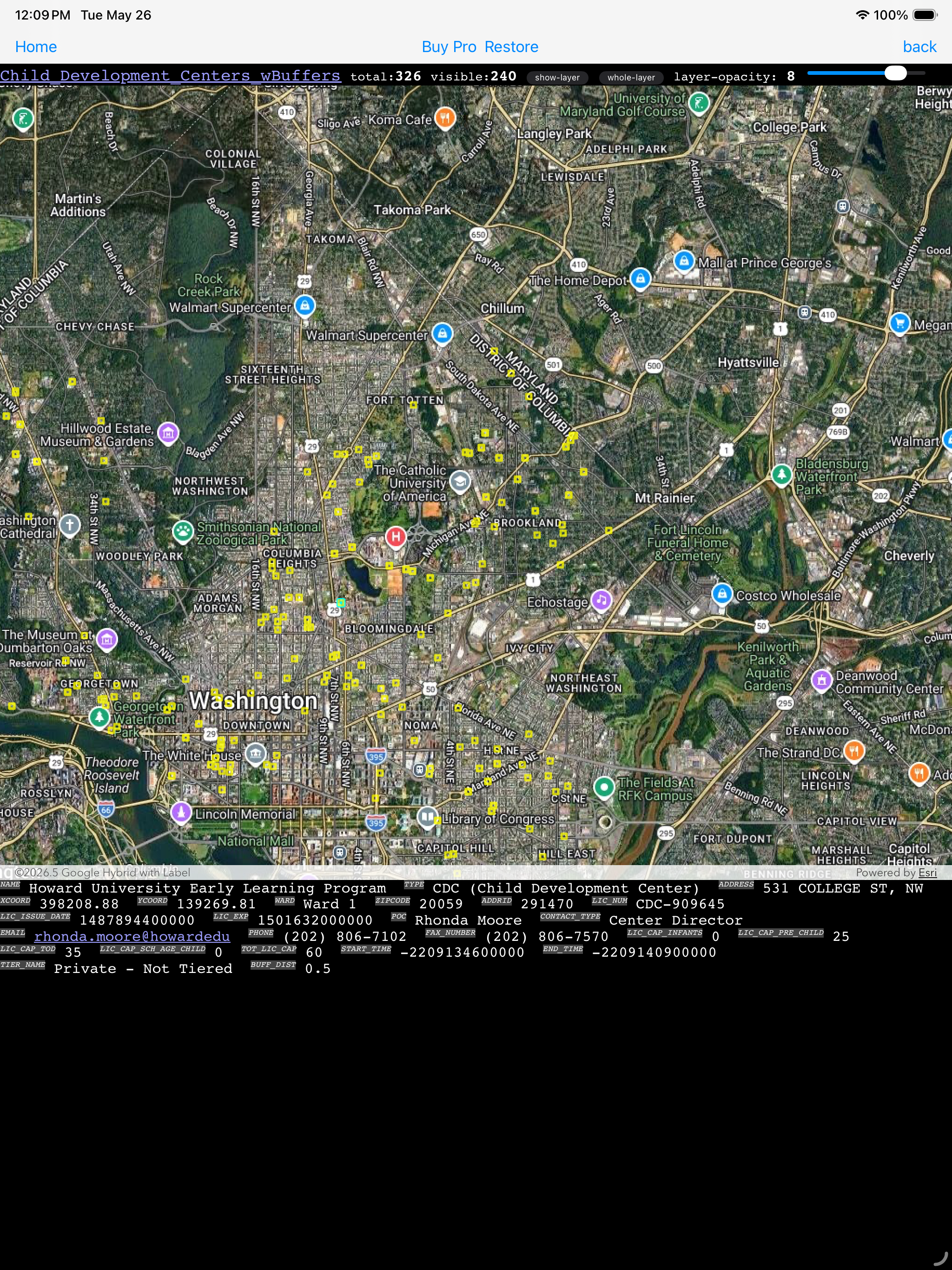Tap The White House landmark pin
Image resolution: width=952 pixels, height=1270 pixels.
[x=256, y=754]
